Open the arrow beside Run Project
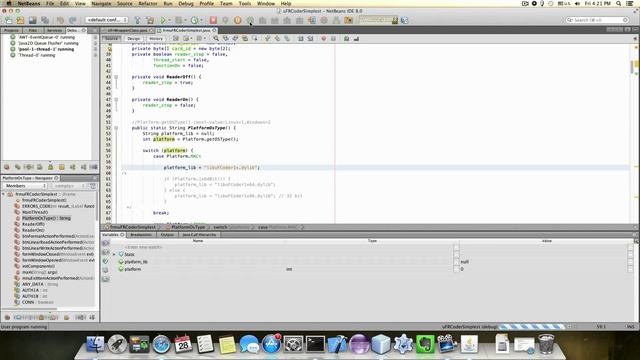 169,20
